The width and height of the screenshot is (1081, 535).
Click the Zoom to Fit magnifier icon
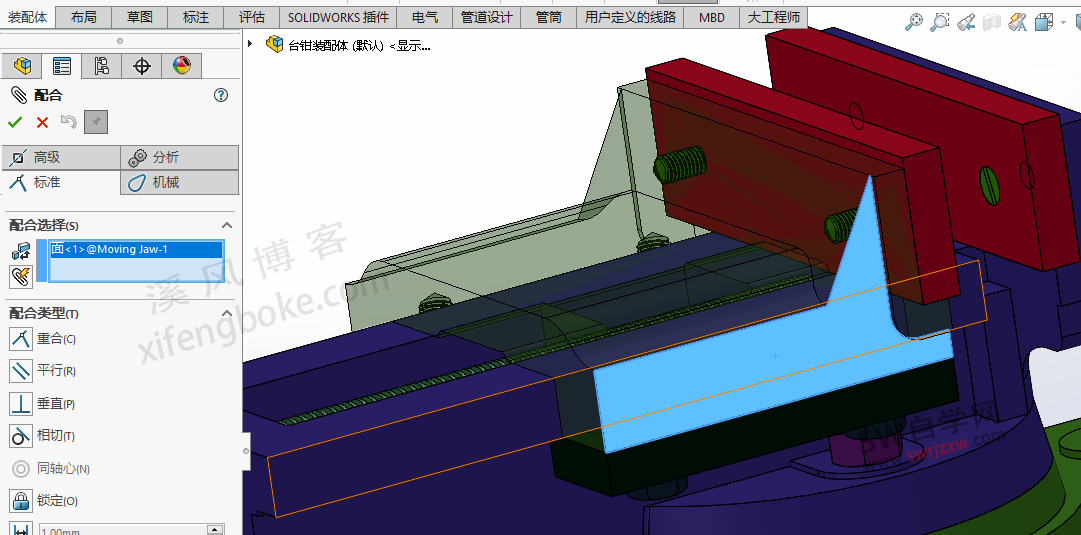coord(914,22)
